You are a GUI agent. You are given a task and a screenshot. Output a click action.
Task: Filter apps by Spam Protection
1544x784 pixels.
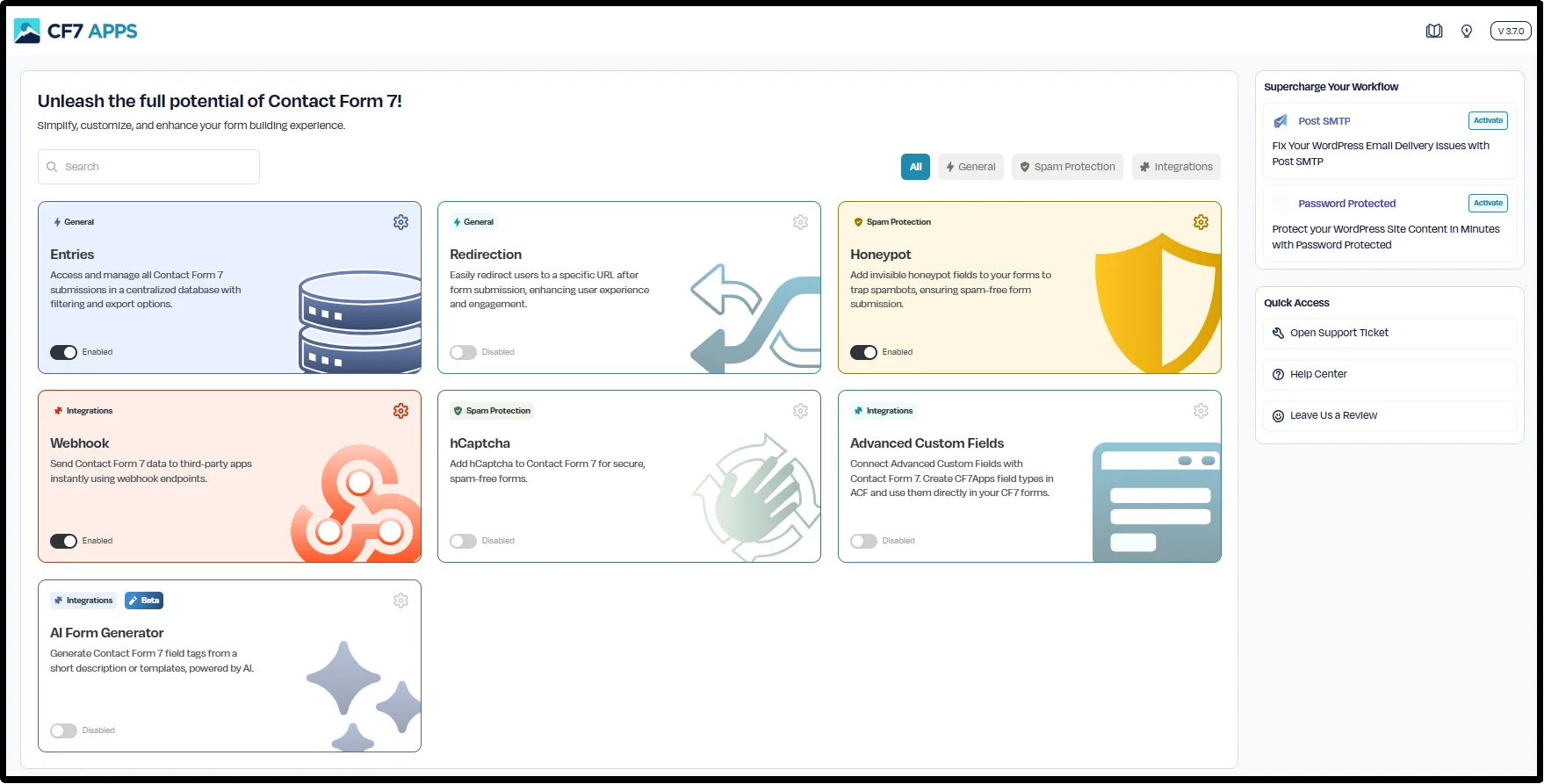tap(1067, 167)
